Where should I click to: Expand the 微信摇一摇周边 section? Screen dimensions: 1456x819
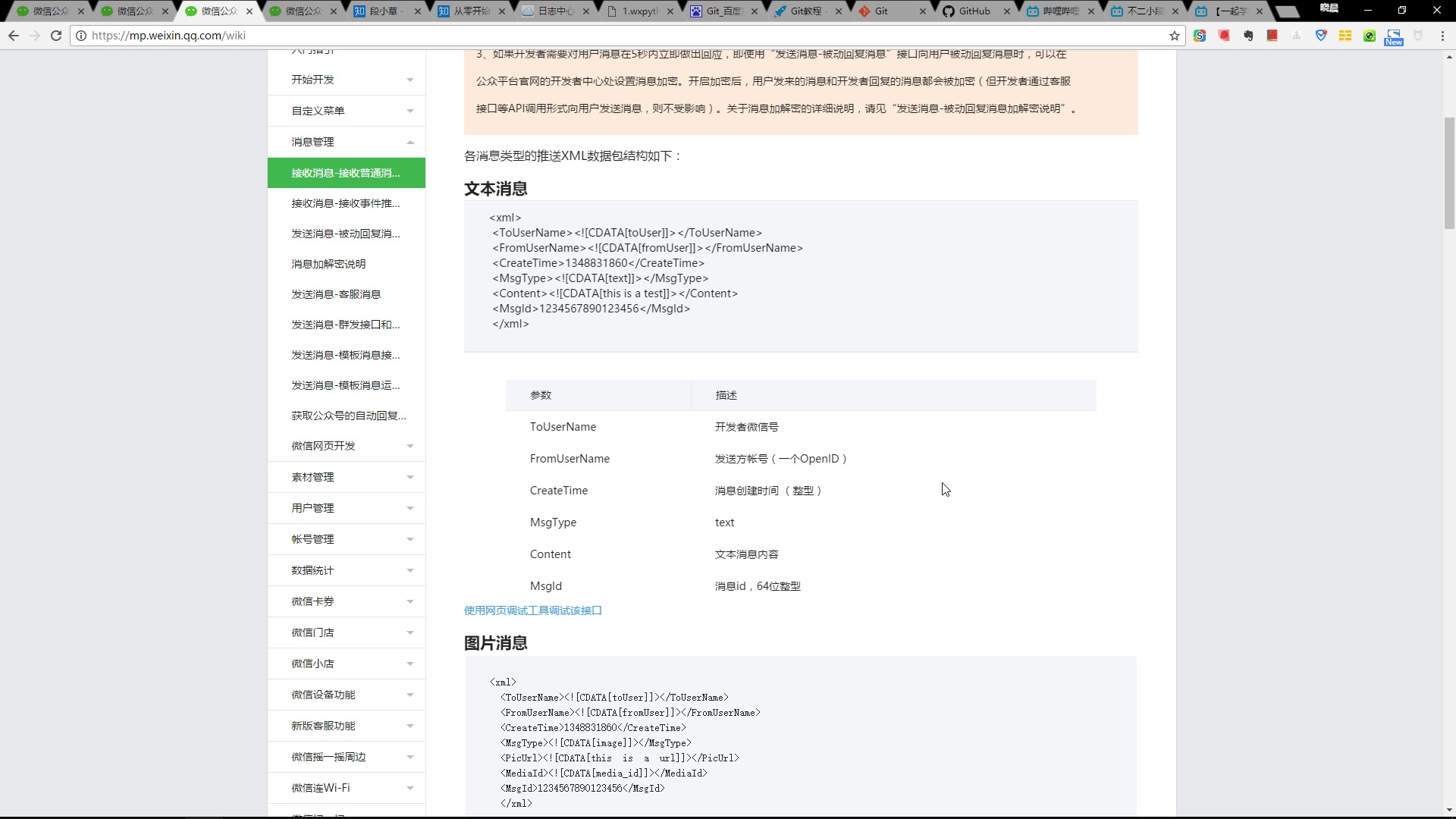tap(347, 757)
